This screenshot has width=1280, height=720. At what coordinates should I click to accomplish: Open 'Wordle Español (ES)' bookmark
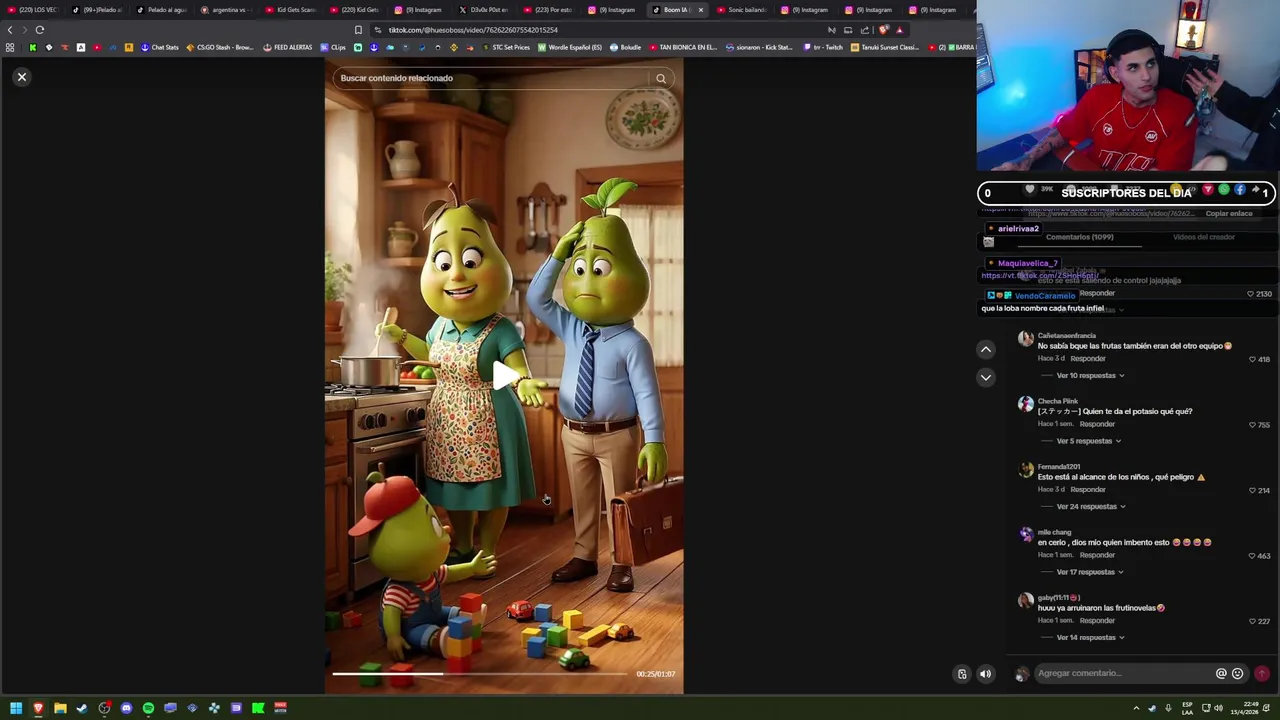click(570, 47)
